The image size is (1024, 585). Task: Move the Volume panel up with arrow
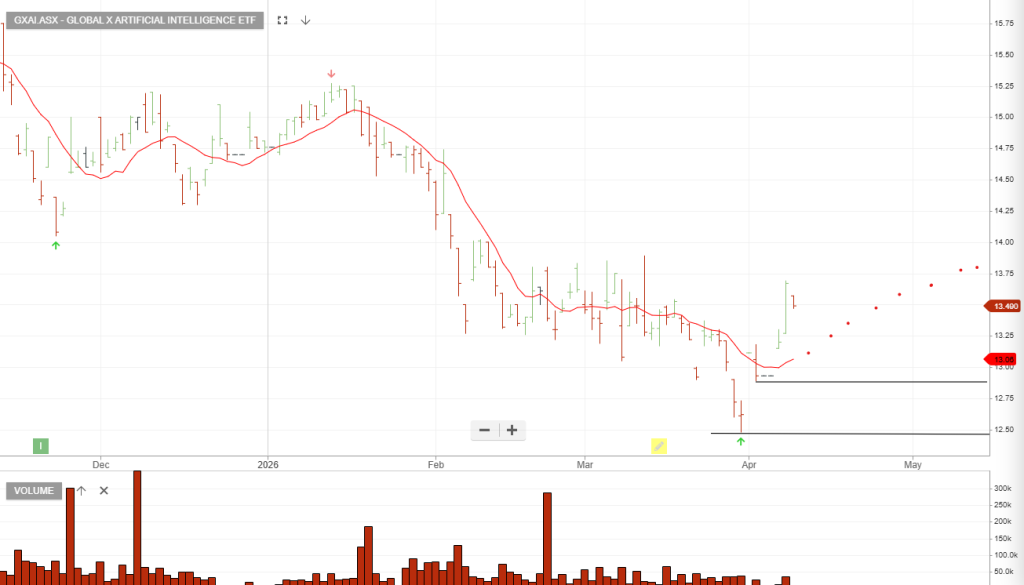point(82,490)
